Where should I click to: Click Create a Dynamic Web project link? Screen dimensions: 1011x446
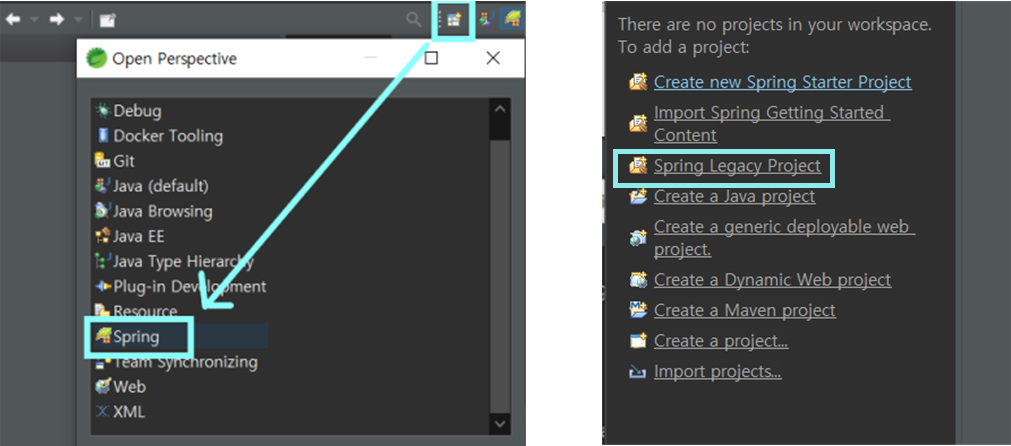[772, 280]
